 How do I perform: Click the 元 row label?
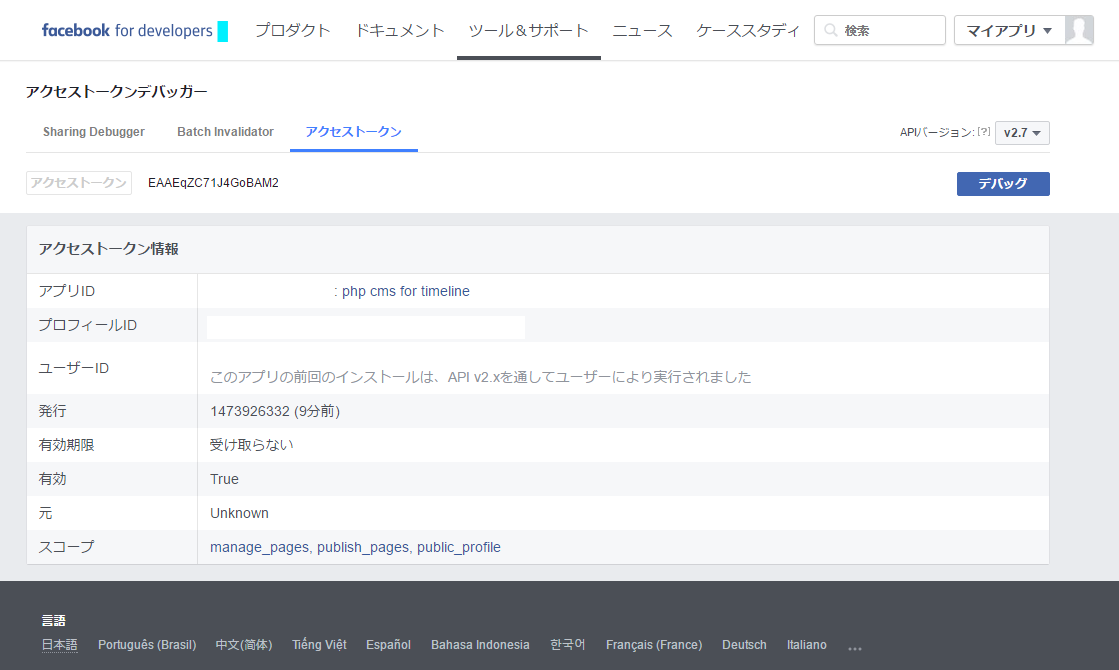click(46, 514)
